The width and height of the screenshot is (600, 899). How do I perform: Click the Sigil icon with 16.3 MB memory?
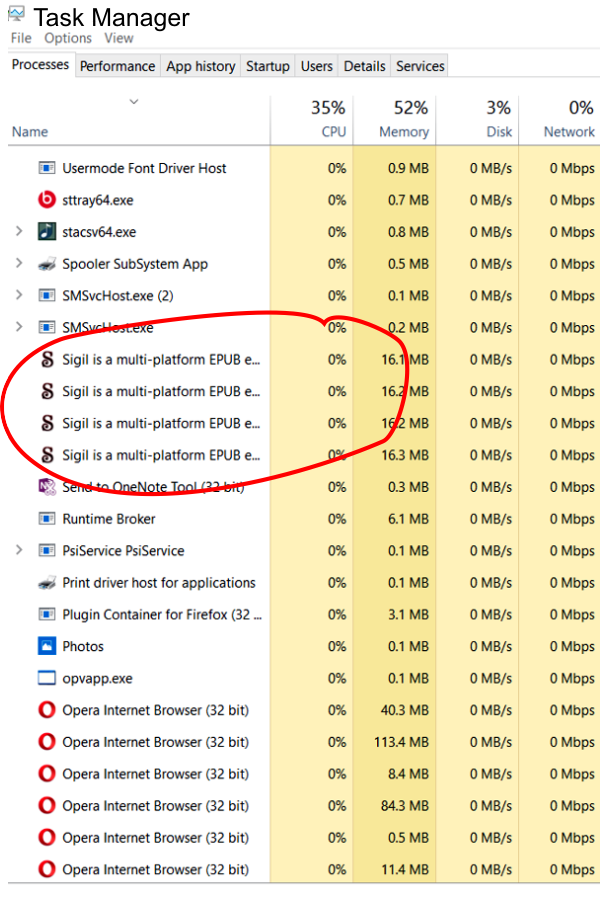pos(48,455)
